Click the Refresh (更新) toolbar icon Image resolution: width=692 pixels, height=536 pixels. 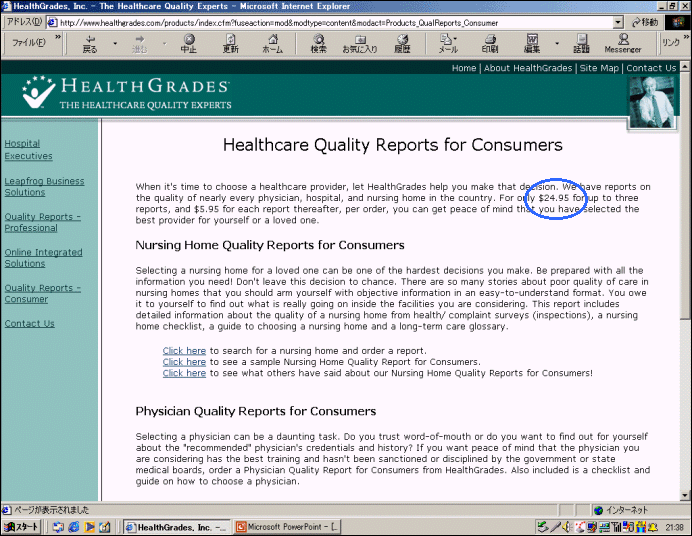point(230,43)
